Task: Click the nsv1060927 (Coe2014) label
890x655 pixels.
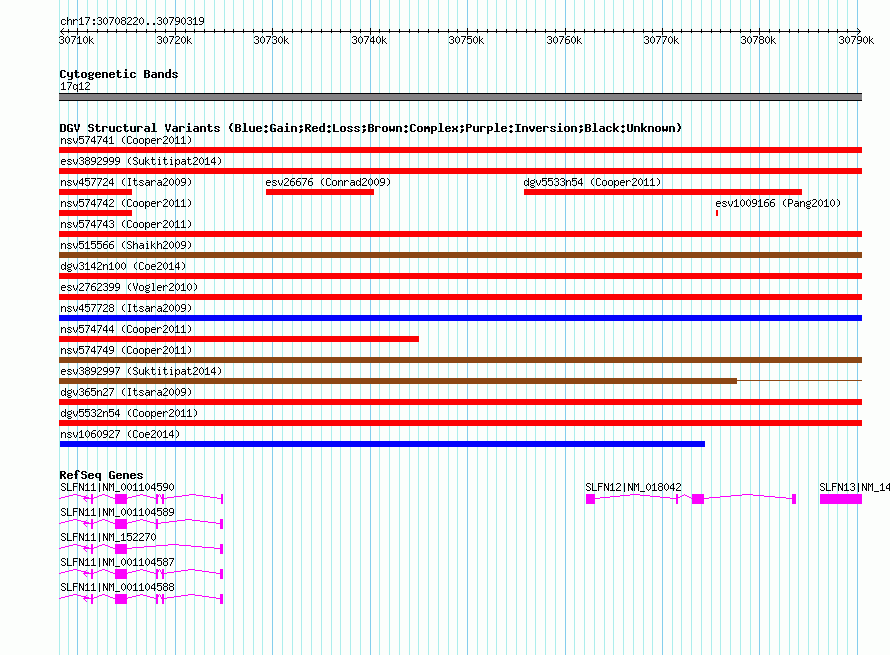Action: tap(120, 434)
